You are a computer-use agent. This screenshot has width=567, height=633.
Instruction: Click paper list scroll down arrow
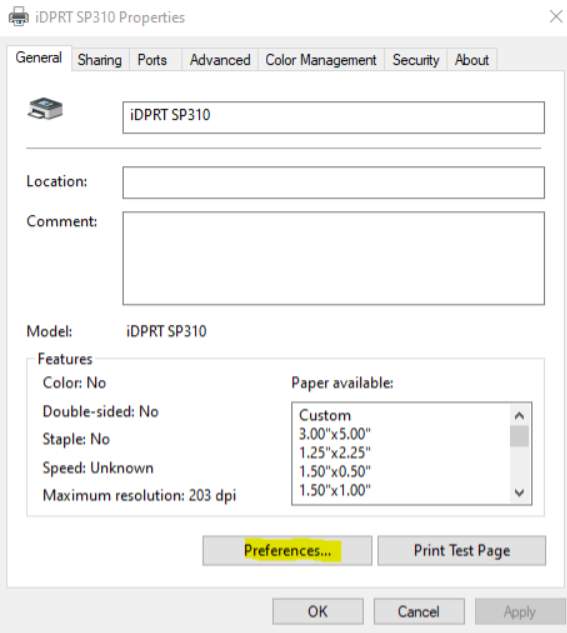519,493
